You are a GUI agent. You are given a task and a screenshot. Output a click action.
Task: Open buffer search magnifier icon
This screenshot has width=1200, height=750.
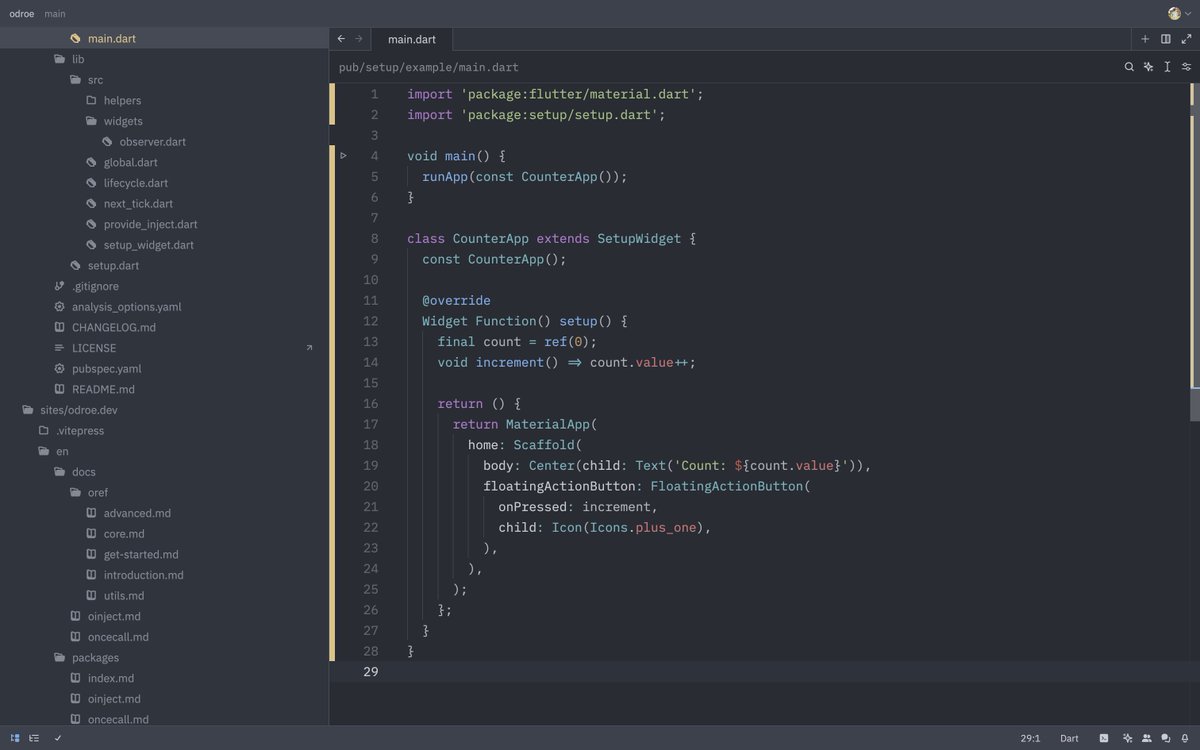1129,67
